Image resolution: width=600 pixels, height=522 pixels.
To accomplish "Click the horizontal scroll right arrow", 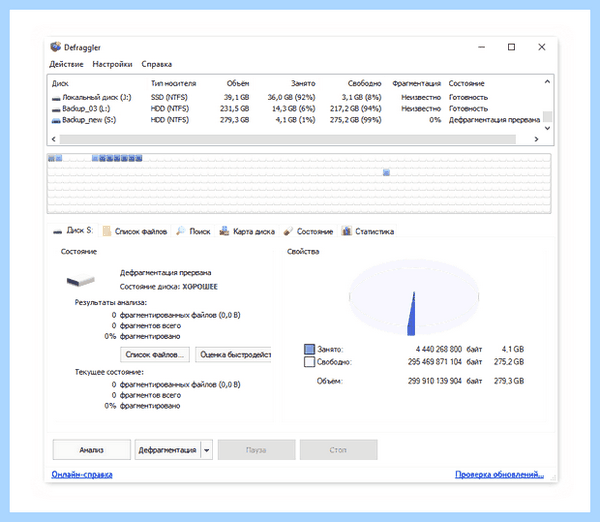I will tap(536, 139).
